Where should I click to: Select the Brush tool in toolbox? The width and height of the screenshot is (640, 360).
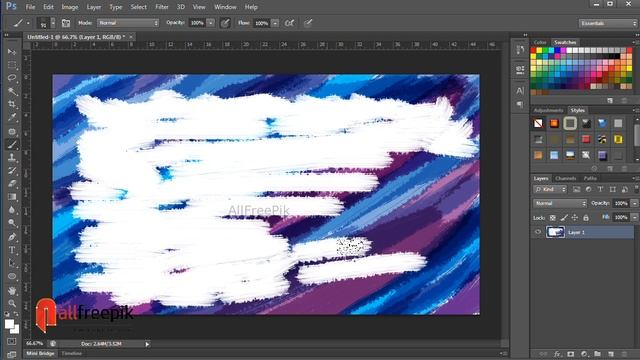point(12,144)
